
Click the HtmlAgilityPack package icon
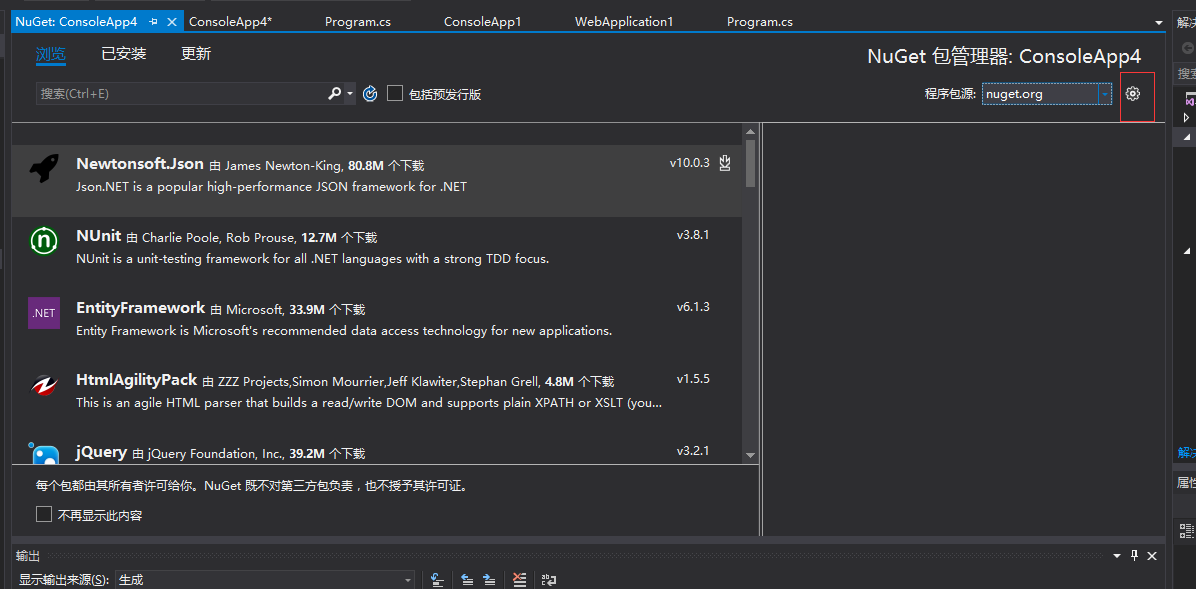pyautogui.click(x=44, y=385)
